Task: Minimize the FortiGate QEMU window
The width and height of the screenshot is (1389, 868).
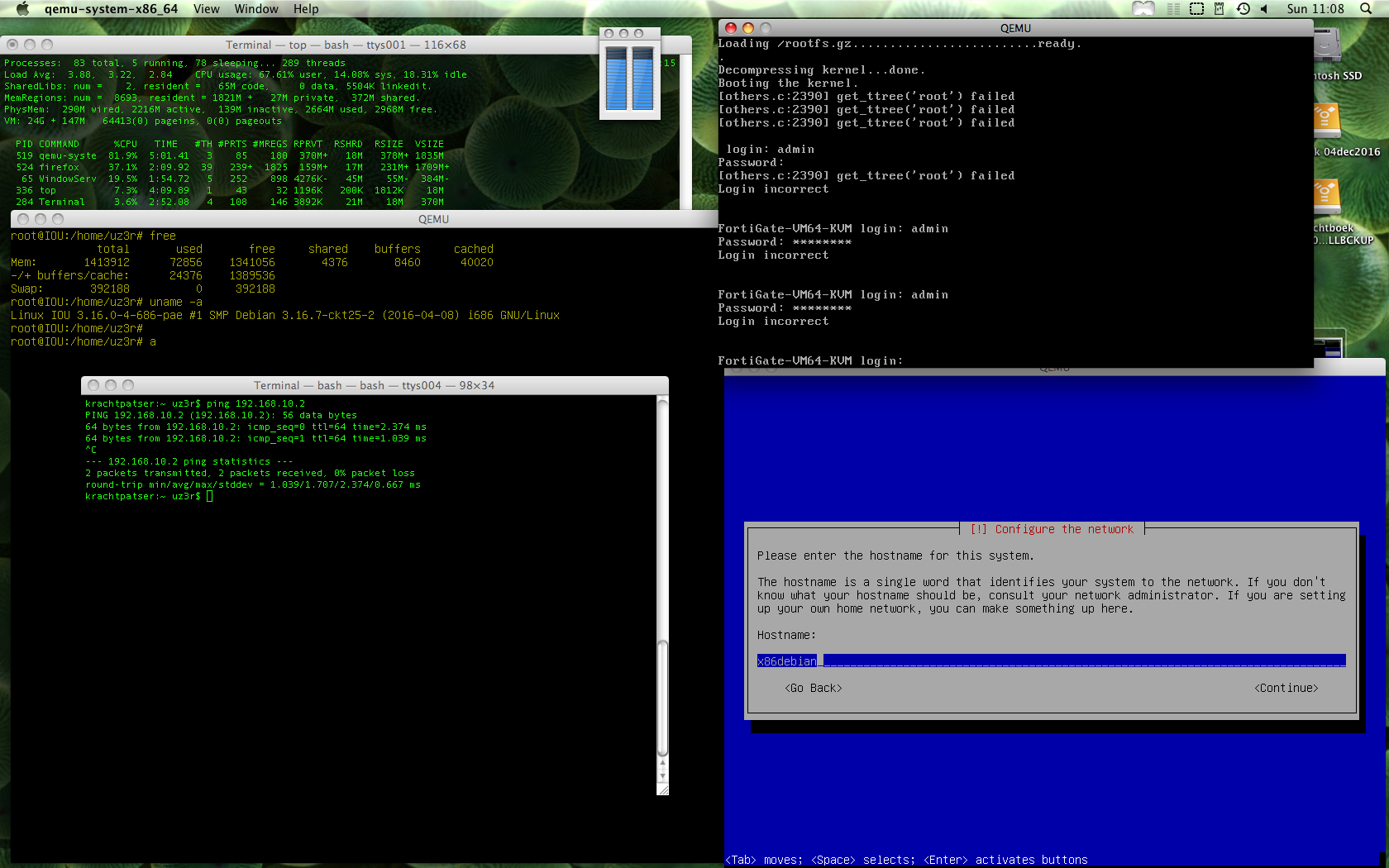Action: [x=748, y=28]
